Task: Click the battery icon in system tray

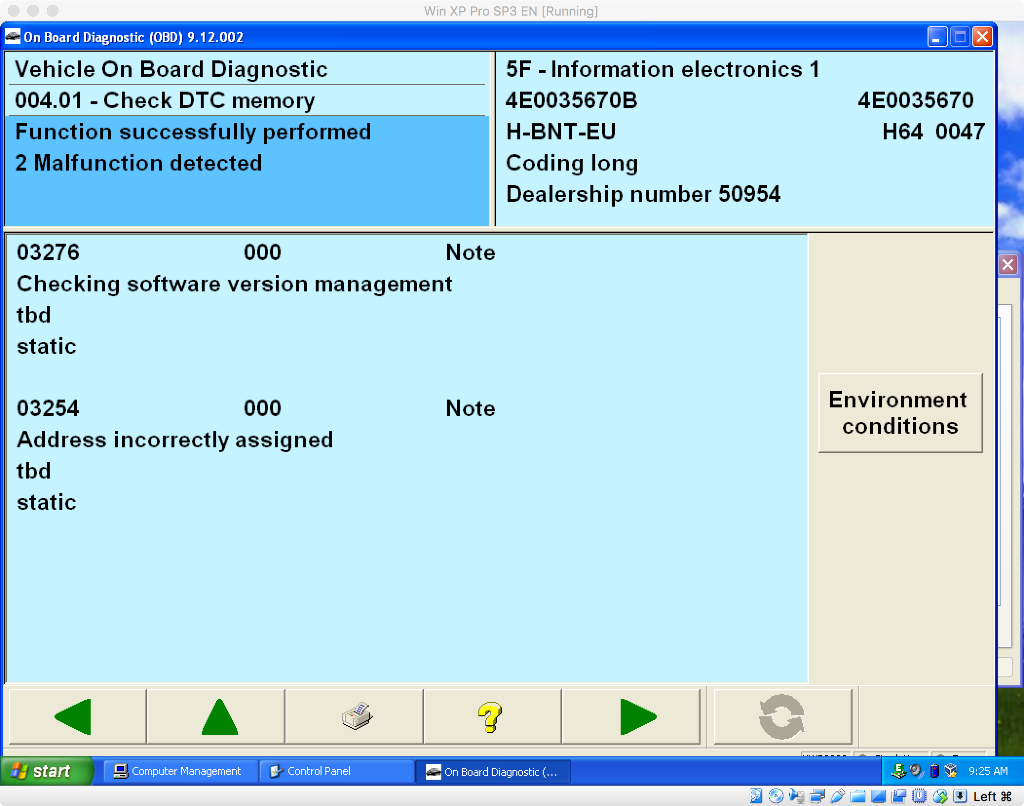Action: pos(934,771)
